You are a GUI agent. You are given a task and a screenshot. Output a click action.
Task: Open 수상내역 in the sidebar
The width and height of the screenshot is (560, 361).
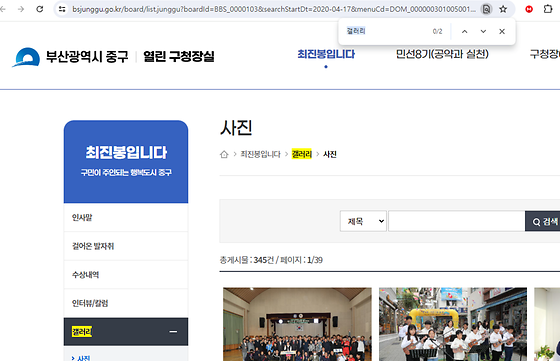(x=126, y=275)
